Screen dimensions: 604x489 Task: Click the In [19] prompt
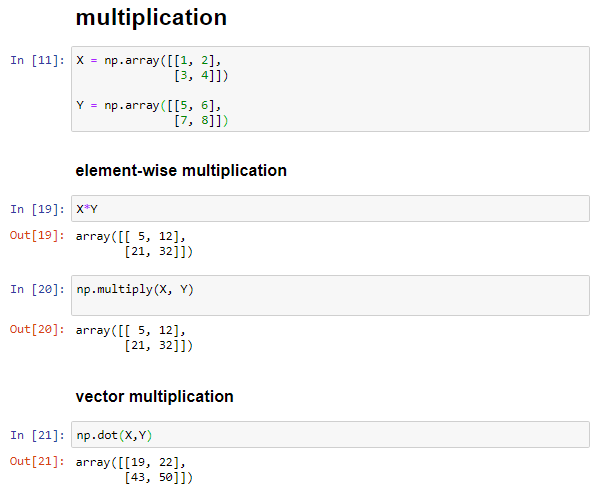pos(38,209)
